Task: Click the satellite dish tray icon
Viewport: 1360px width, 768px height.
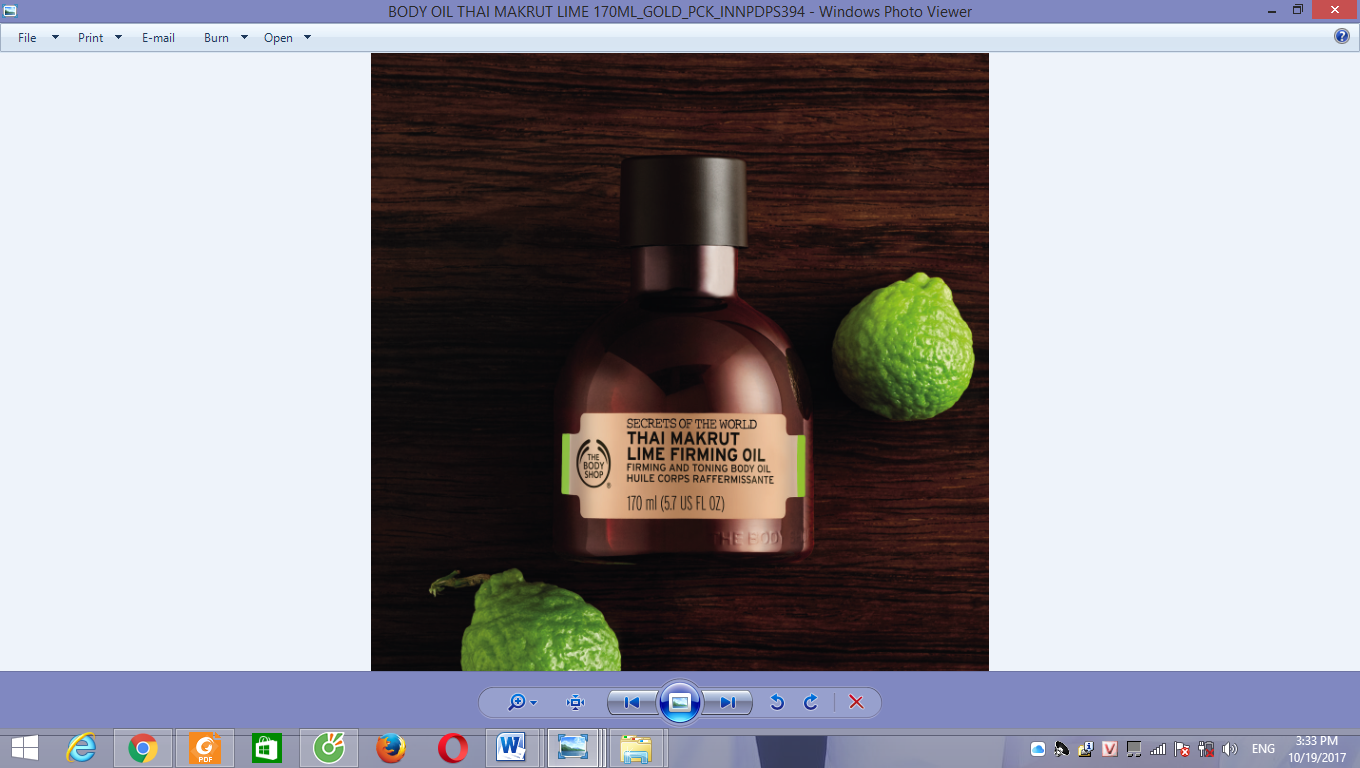Action: 1061,749
